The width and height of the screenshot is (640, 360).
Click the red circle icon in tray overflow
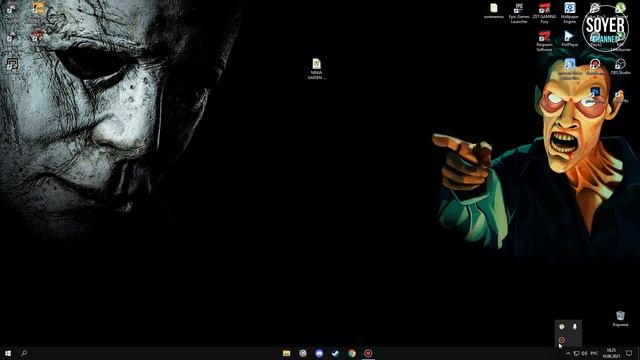coord(562,340)
